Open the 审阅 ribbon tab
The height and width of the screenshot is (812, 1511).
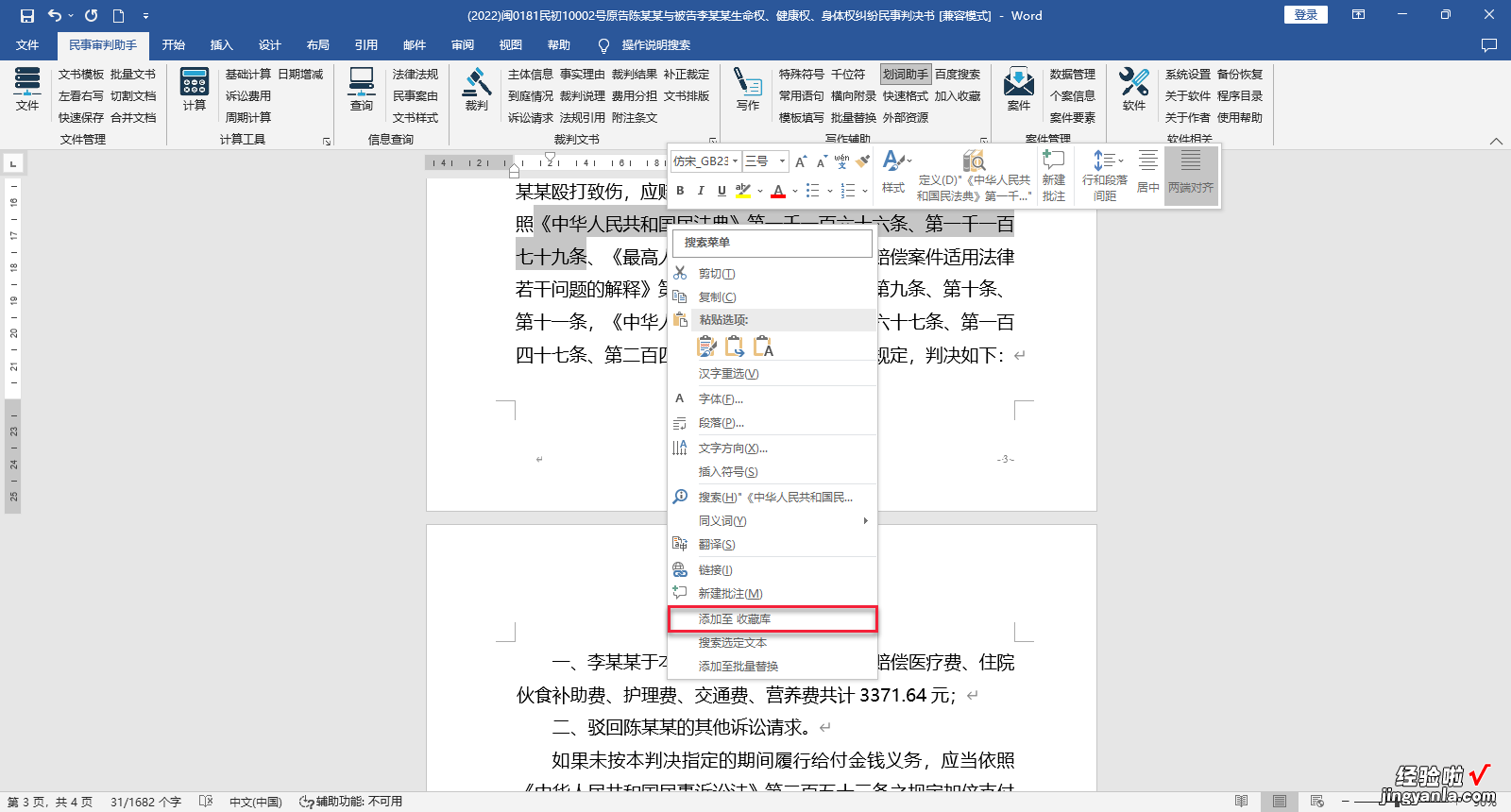pos(463,45)
